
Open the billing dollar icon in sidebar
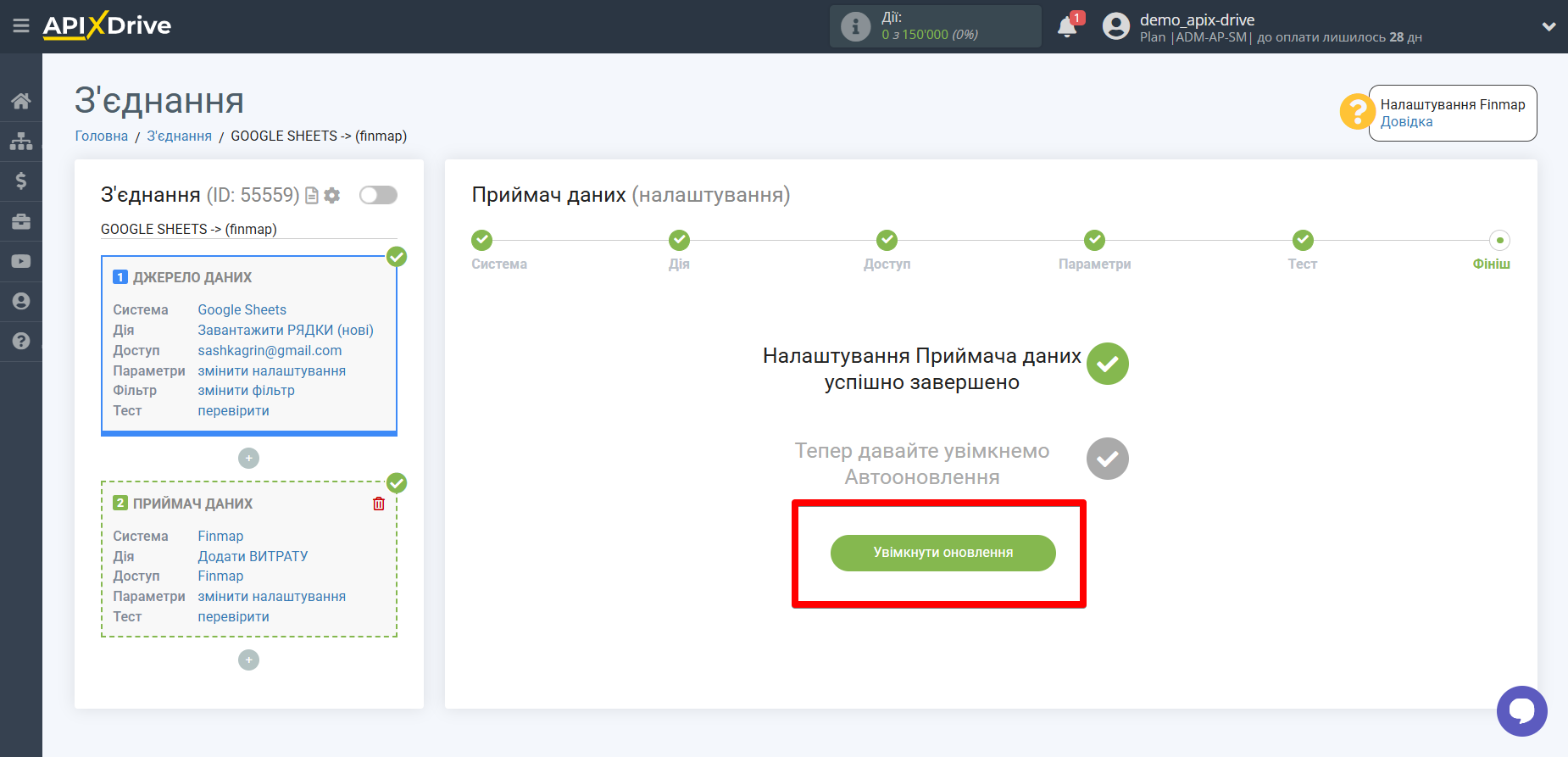click(21, 181)
